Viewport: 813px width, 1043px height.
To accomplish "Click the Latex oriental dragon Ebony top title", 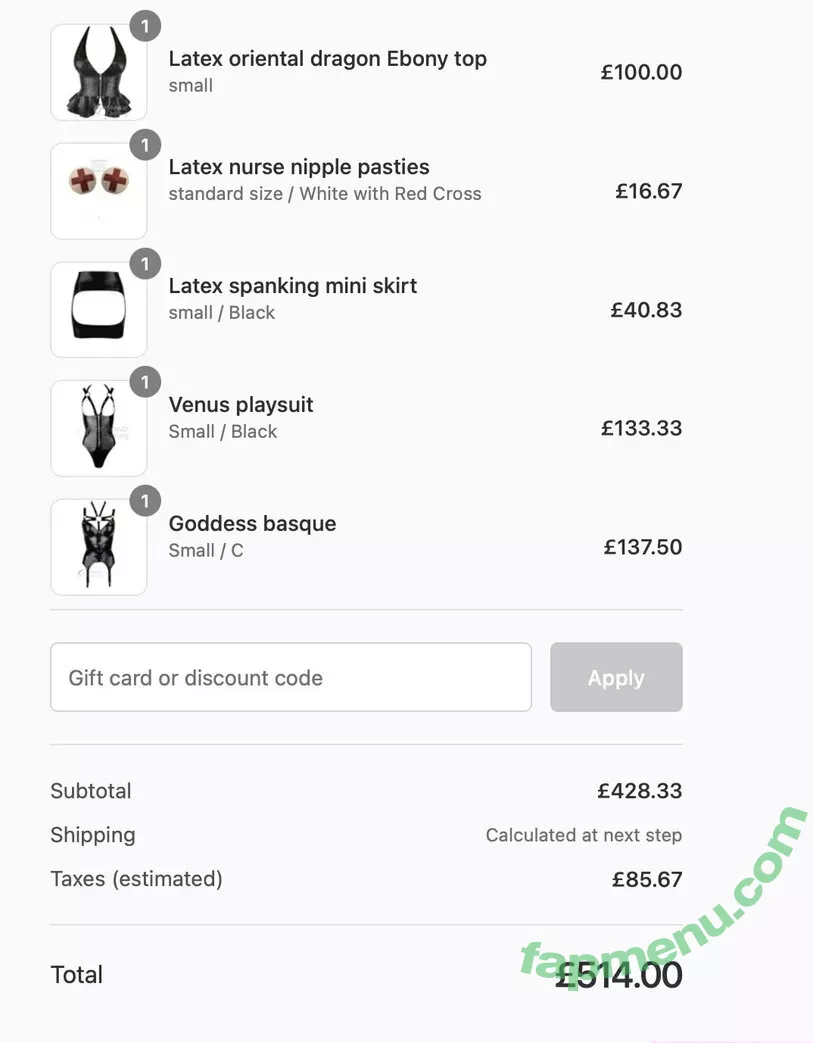I will point(327,59).
